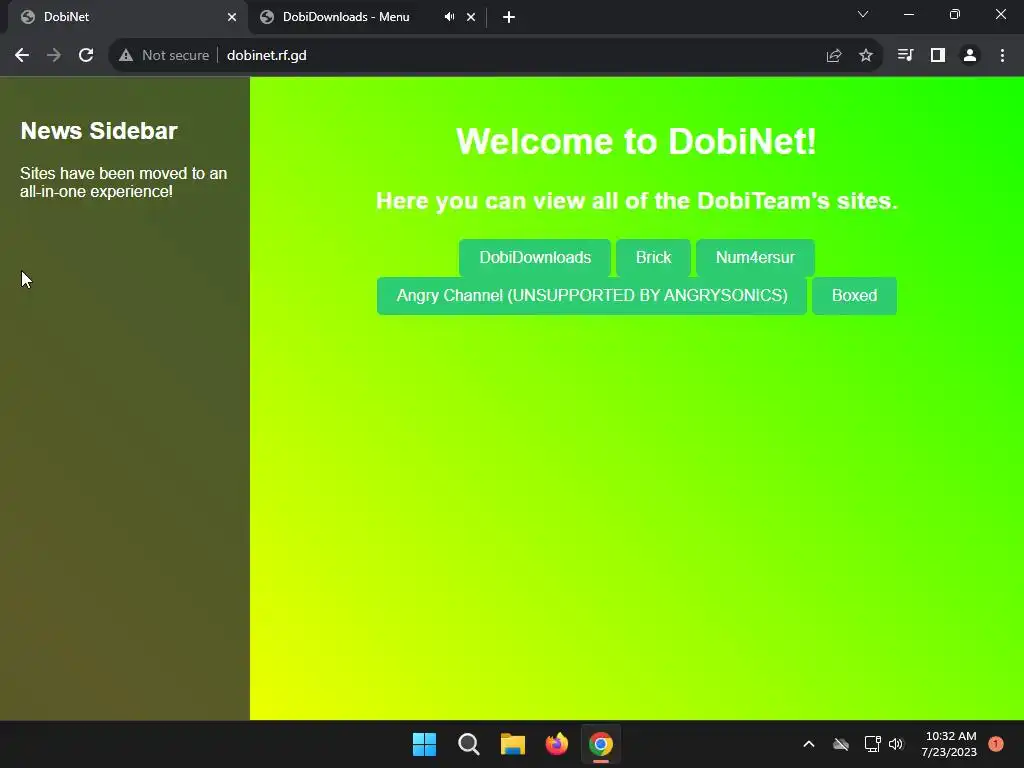Image resolution: width=1024 pixels, height=768 pixels.
Task: Restore down the Chrome window
Action: coord(955,14)
